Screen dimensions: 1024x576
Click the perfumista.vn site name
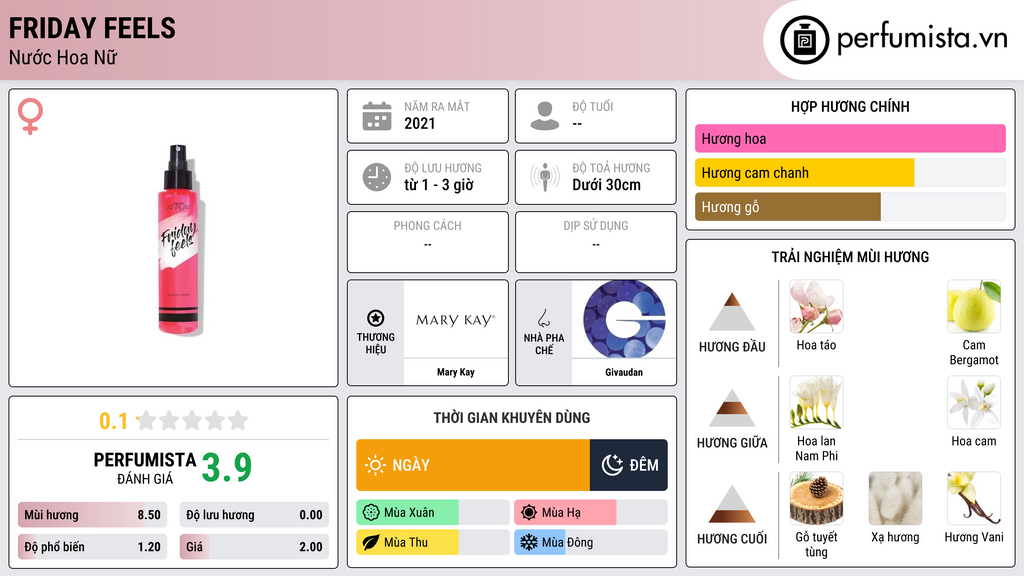point(922,39)
